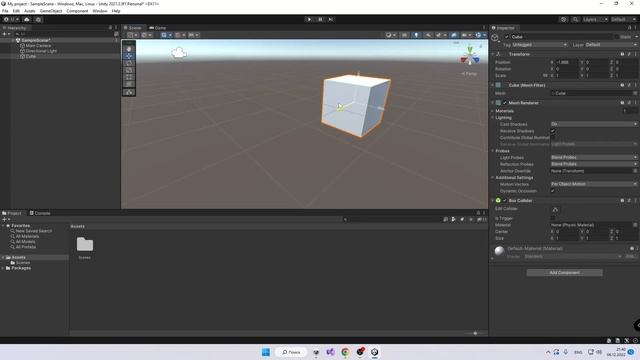Toggle the Is Trigger checkbox
The width and height of the screenshot is (640, 360).
click(553, 218)
